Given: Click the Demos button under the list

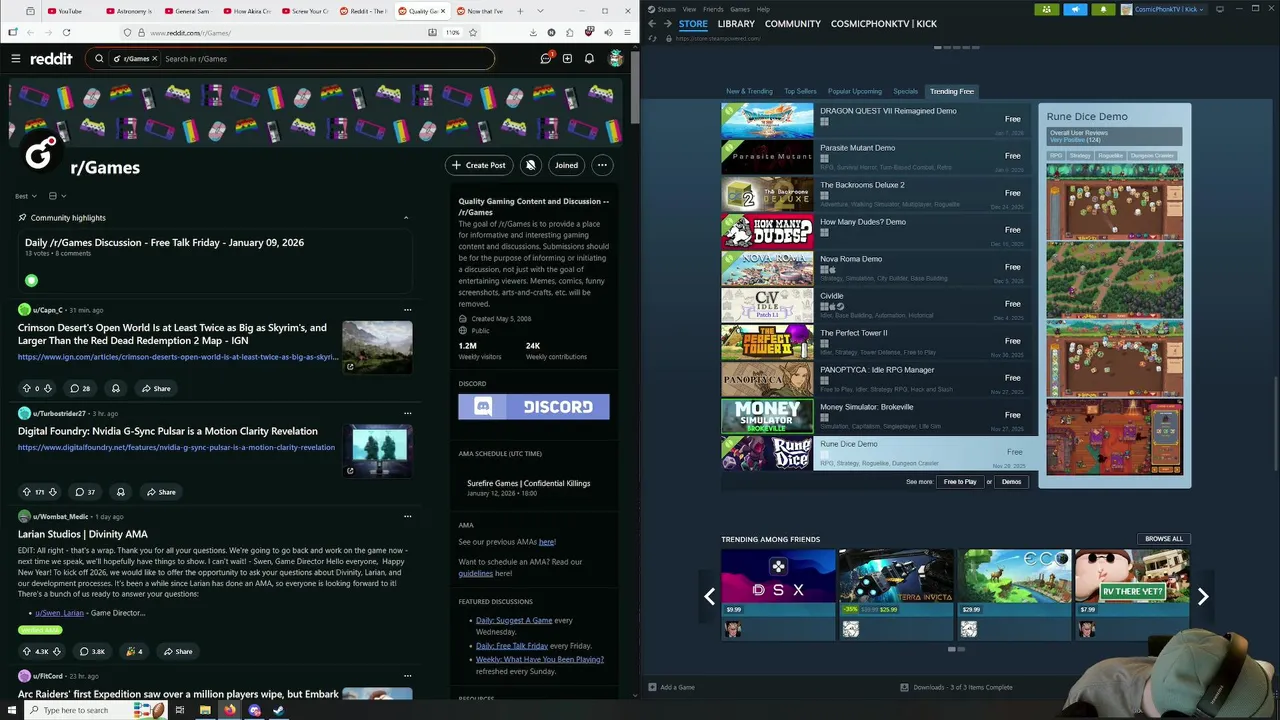Looking at the screenshot, I should 1011,482.
